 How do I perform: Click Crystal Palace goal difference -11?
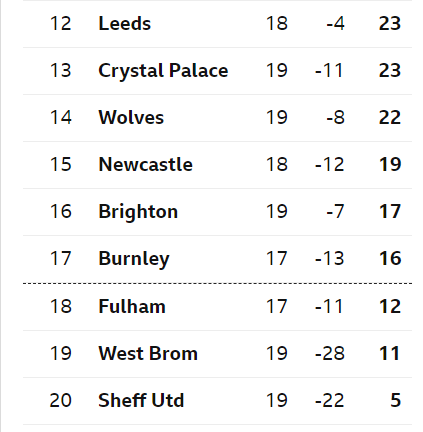(329, 71)
